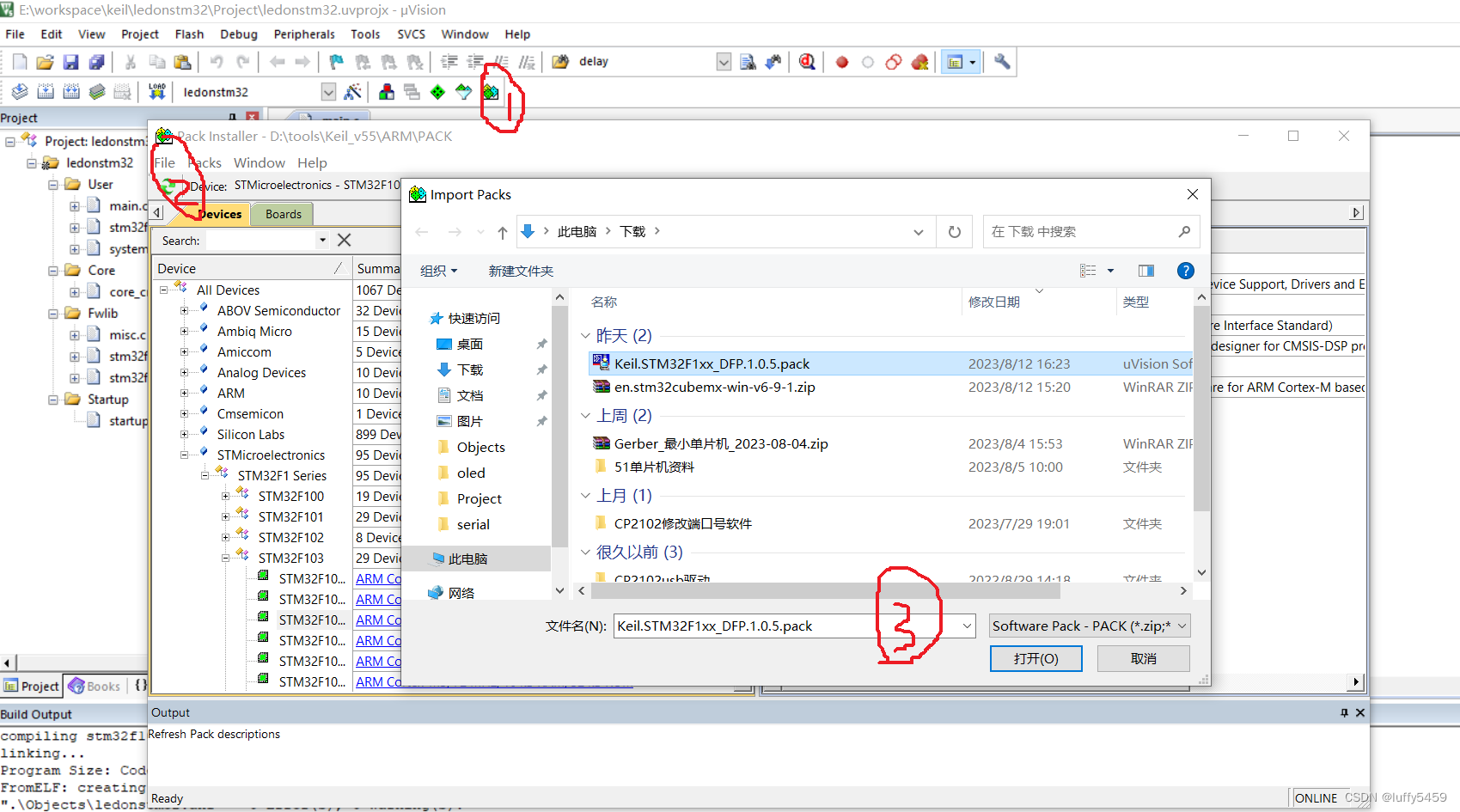1460x812 pixels.
Task: Insert a bookmark with the flag icon
Action: 337,62
